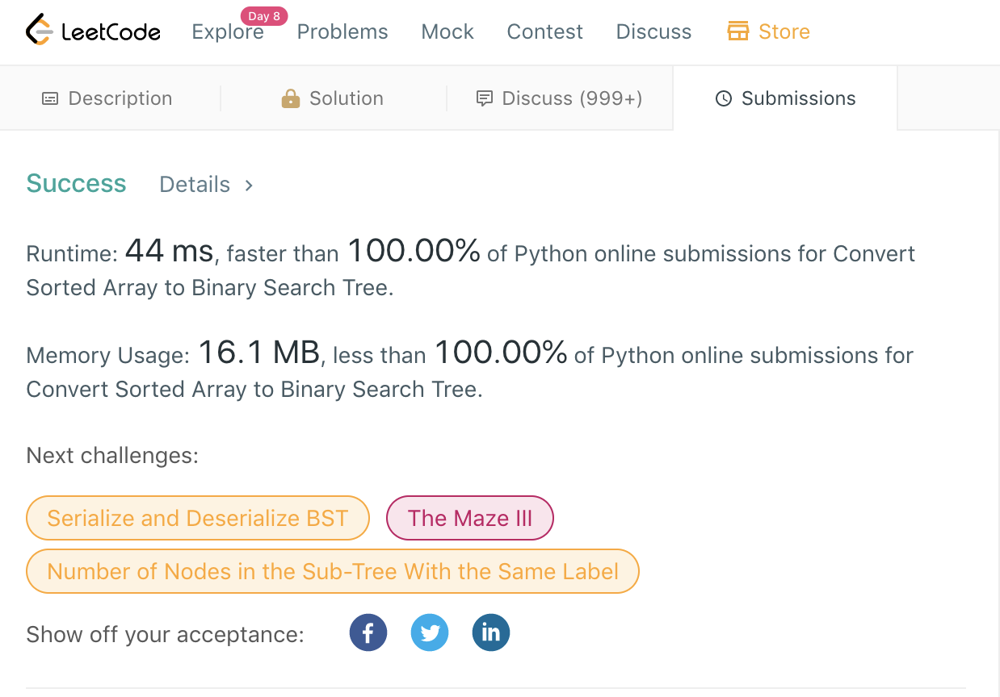Click the LeetCode logo icon
The image size is (1000, 697).
point(38,31)
